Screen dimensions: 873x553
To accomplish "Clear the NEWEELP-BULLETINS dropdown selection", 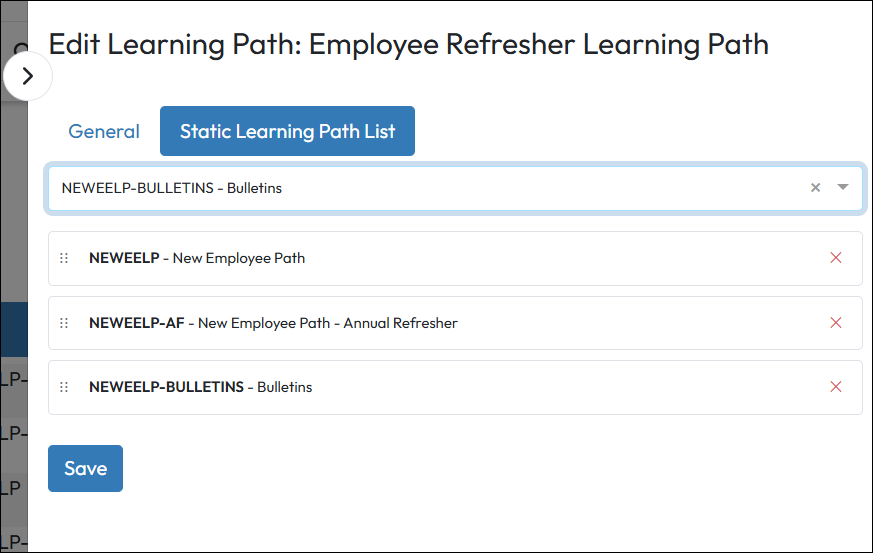I will tap(815, 187).
